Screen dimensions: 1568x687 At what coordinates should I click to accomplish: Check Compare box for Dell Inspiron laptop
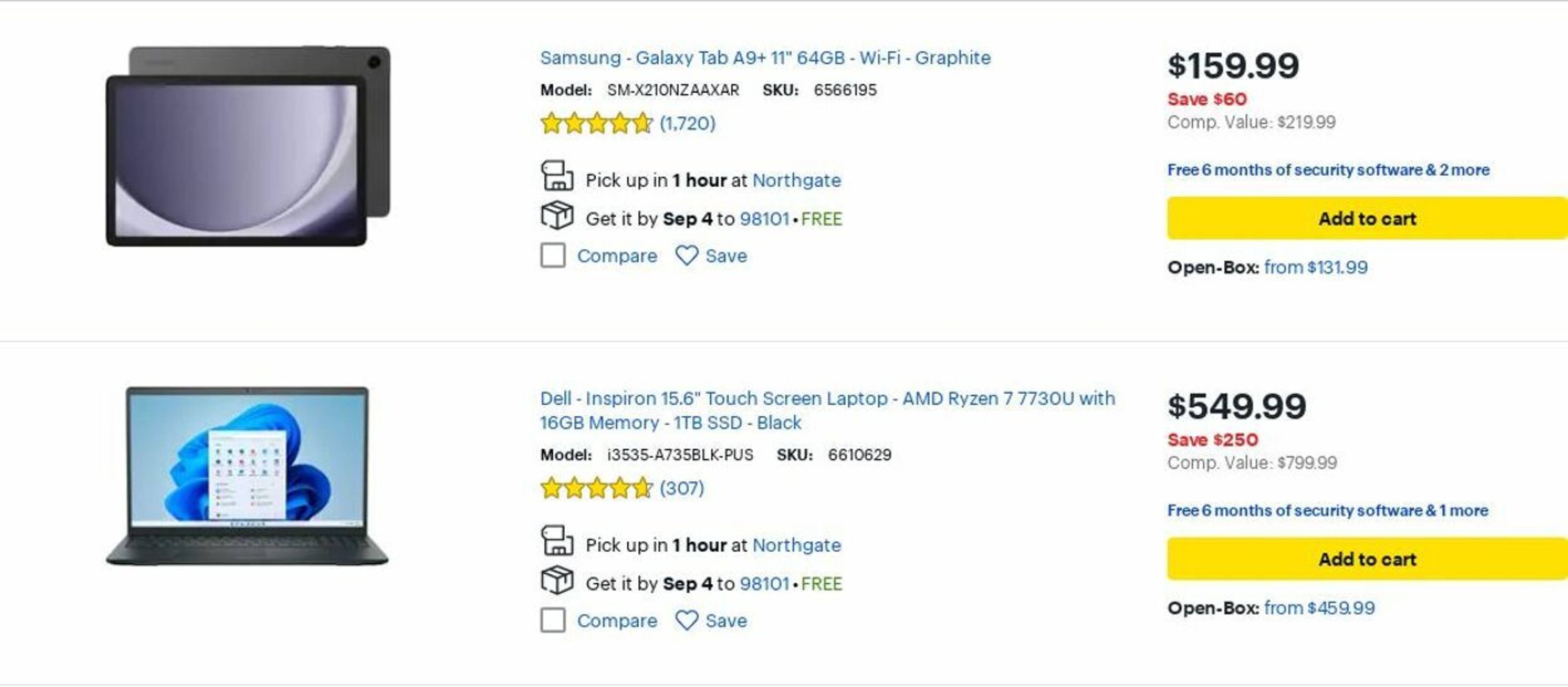553,620
